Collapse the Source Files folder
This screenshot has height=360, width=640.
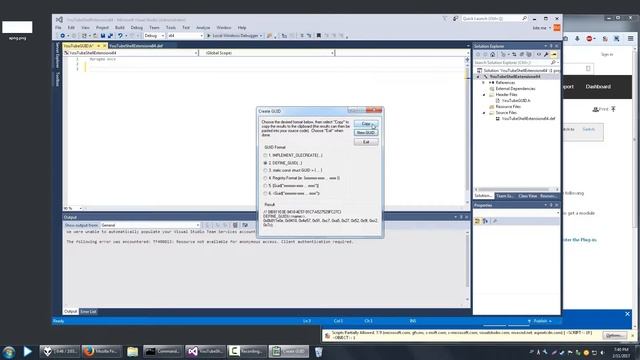coord(484,113)
